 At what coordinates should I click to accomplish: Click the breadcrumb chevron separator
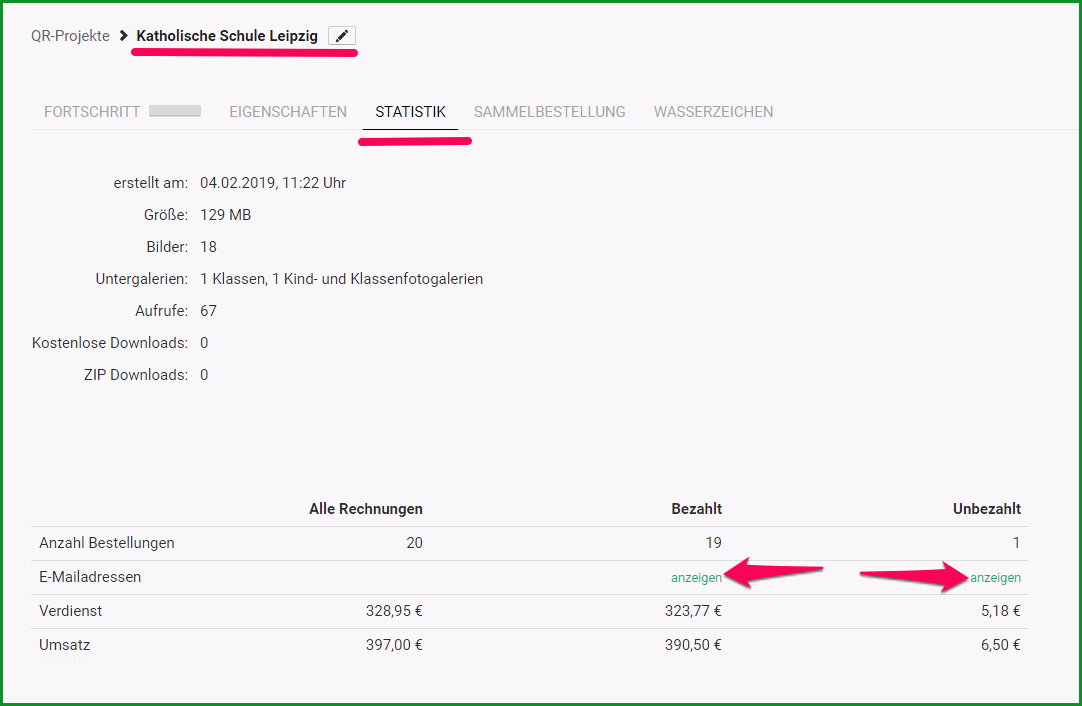[124, 35]
